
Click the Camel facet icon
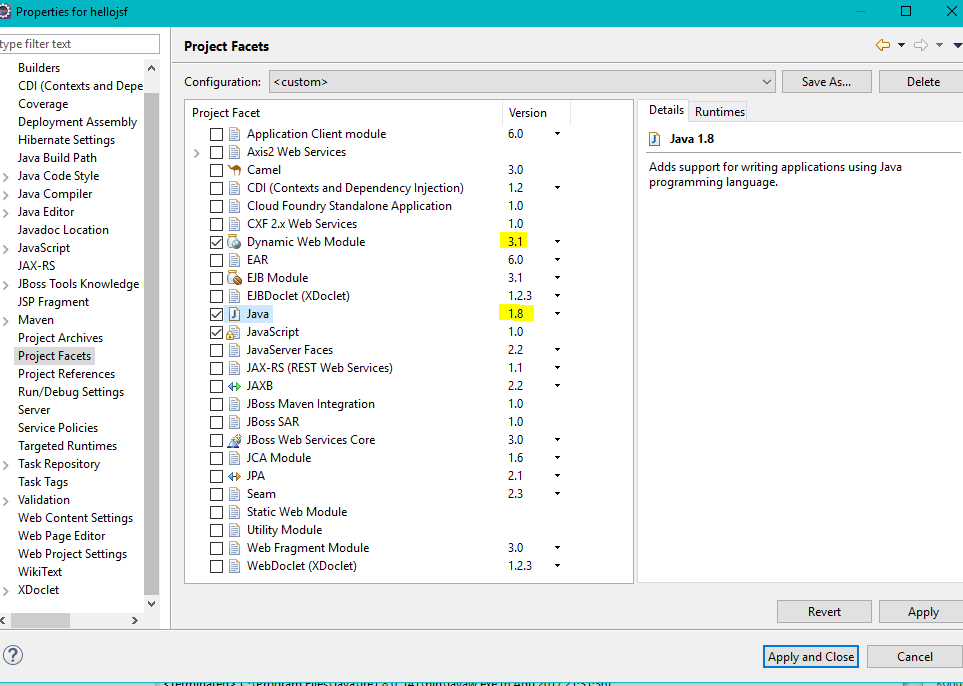(x=234, y=170)
